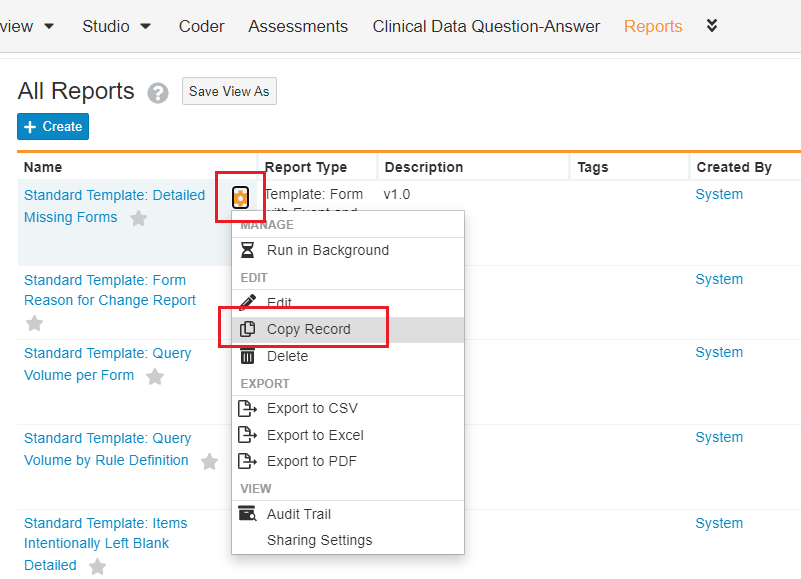The image size is (801, 579).
Task: Click the Audit Trail icon
Action: pyautogui.click(x=248, y=513)
